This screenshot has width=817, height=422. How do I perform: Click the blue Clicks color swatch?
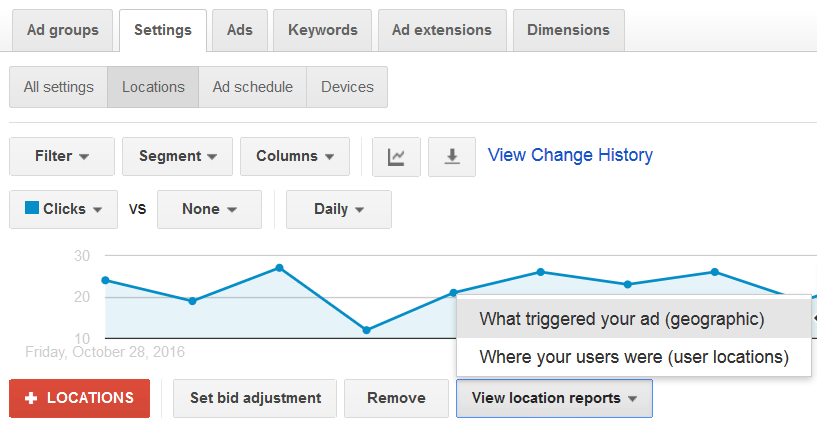(32, 209)
